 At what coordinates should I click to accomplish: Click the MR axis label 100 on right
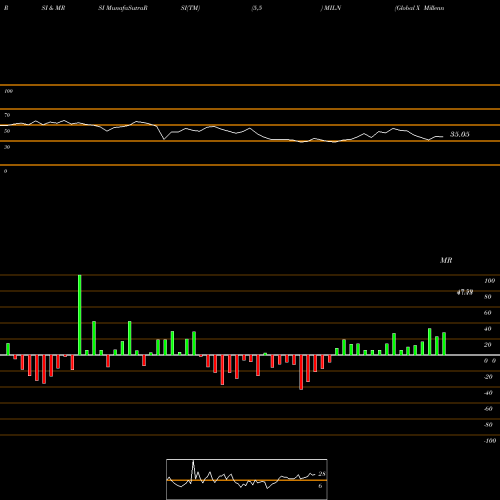(490, 281)
